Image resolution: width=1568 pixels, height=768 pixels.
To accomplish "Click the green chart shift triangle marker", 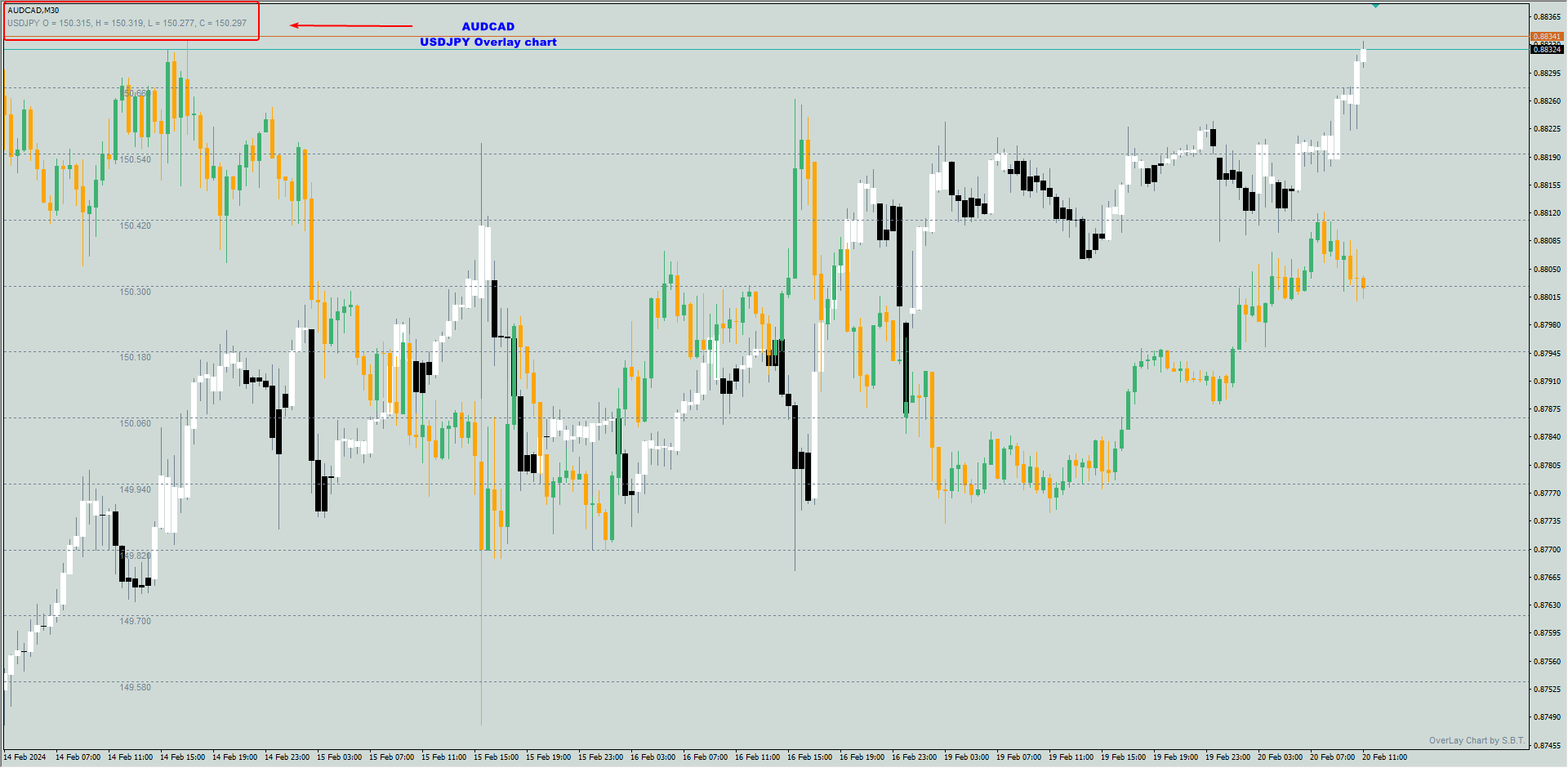I will tap(1376, 6).
